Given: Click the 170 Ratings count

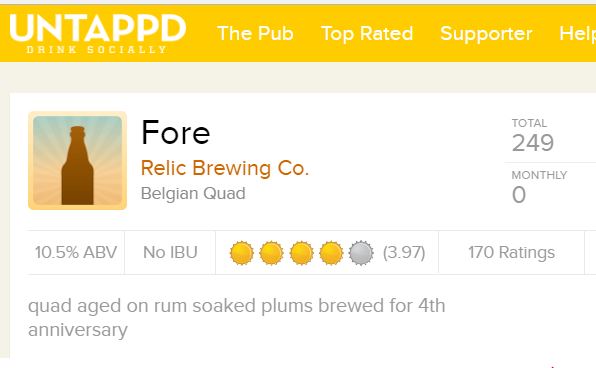Looking at the screenshot, I should [x=512, y=252].
